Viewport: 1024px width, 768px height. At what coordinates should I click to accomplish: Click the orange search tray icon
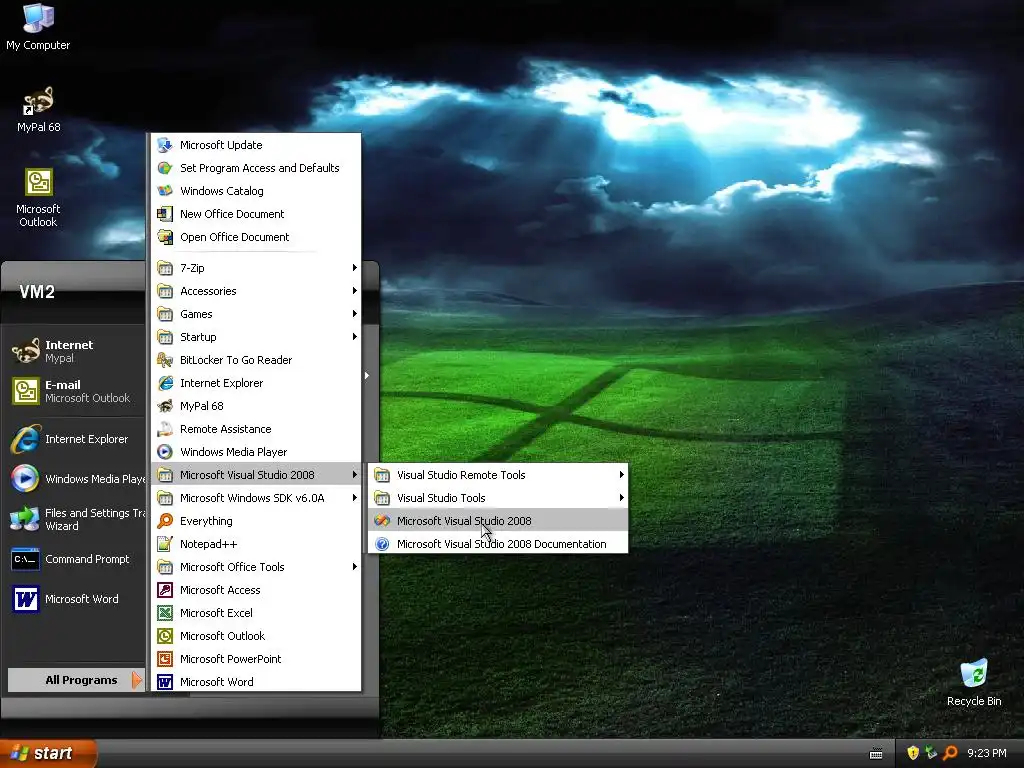tap(950, 753)
